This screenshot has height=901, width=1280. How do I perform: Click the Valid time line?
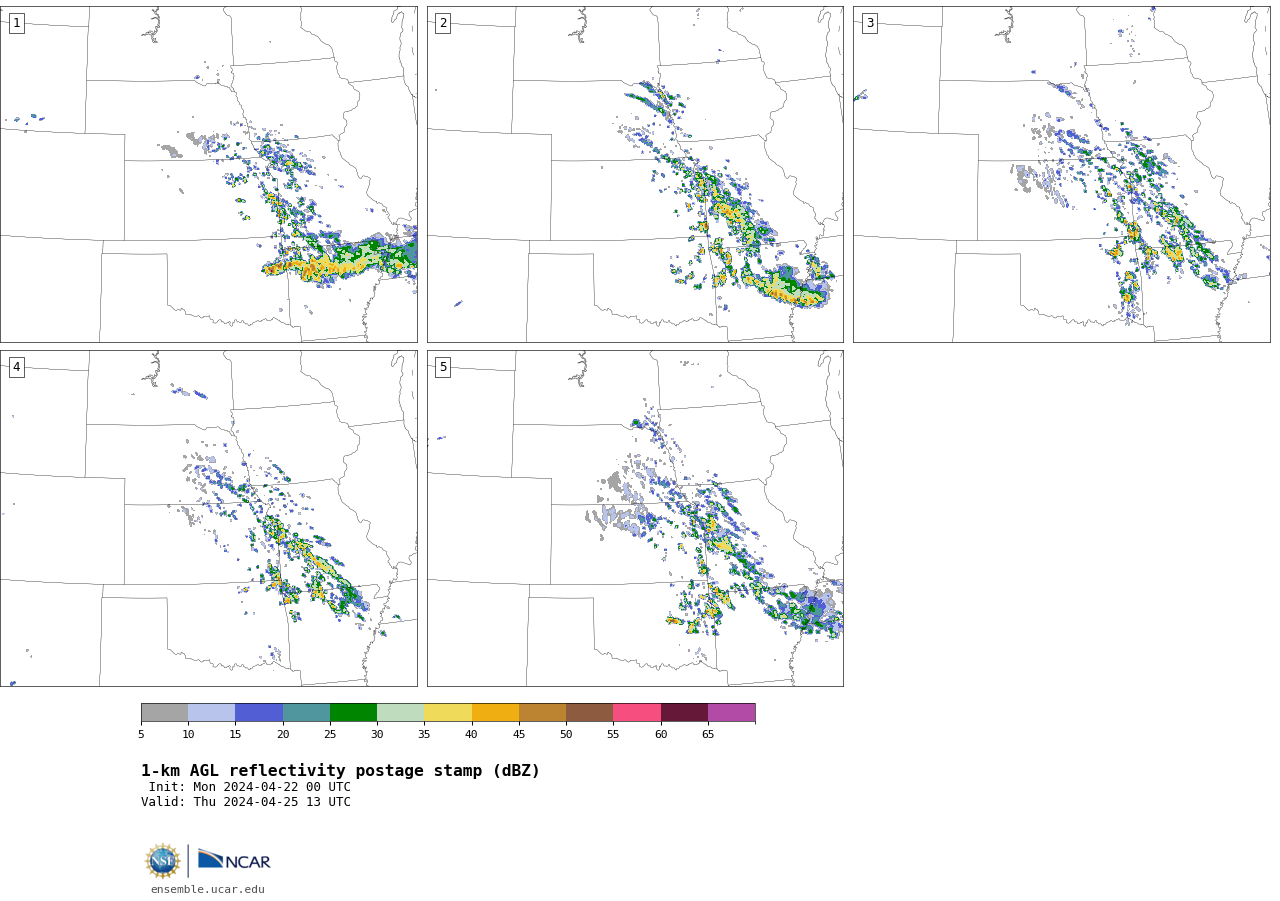(246, 802)
